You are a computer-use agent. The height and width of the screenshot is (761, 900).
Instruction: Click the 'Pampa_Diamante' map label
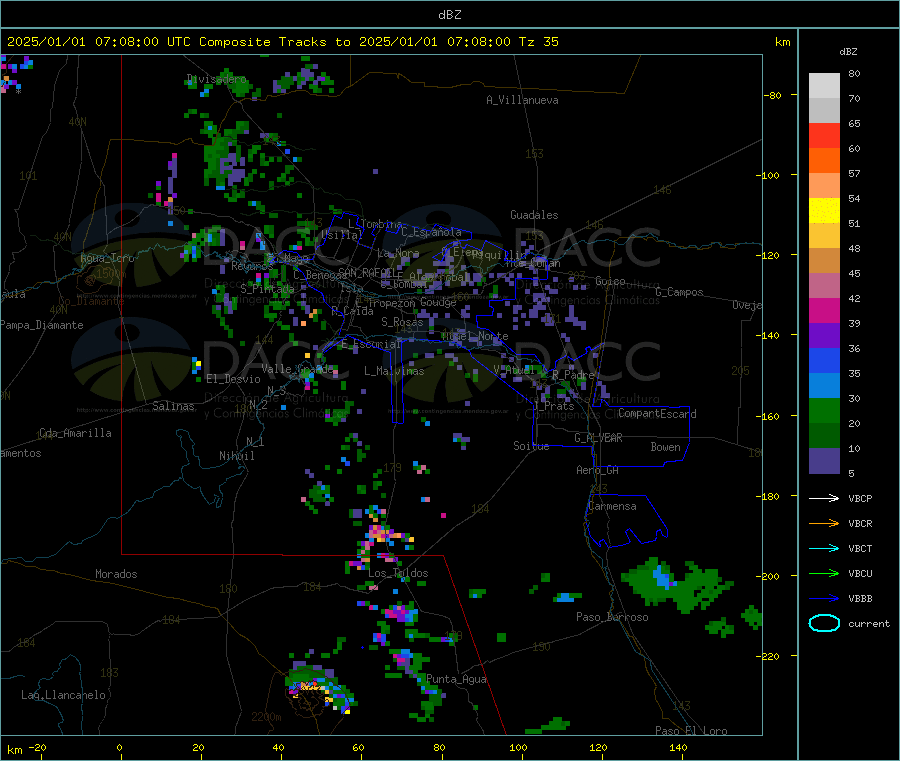click(42, 325)
